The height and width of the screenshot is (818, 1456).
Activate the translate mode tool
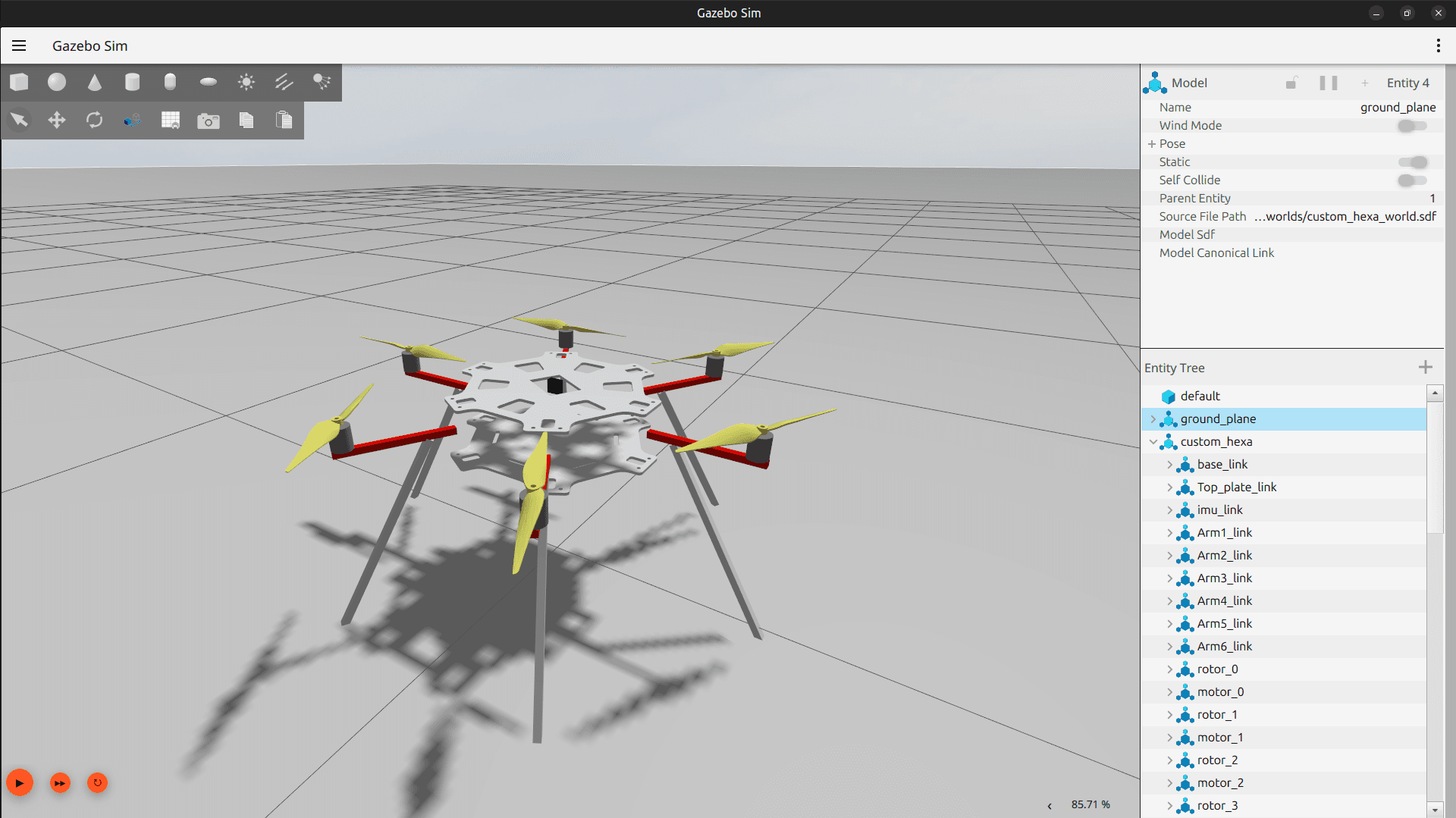pyautogui.click(x=57, y=120)
